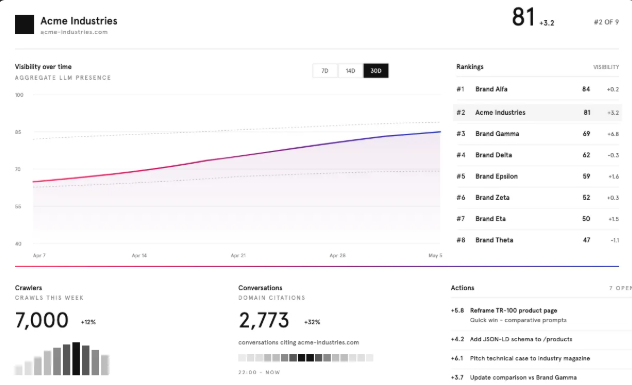Click darkest cell in citations heat strip
This screenshot has width=632, height=385.
coord(310,358)
